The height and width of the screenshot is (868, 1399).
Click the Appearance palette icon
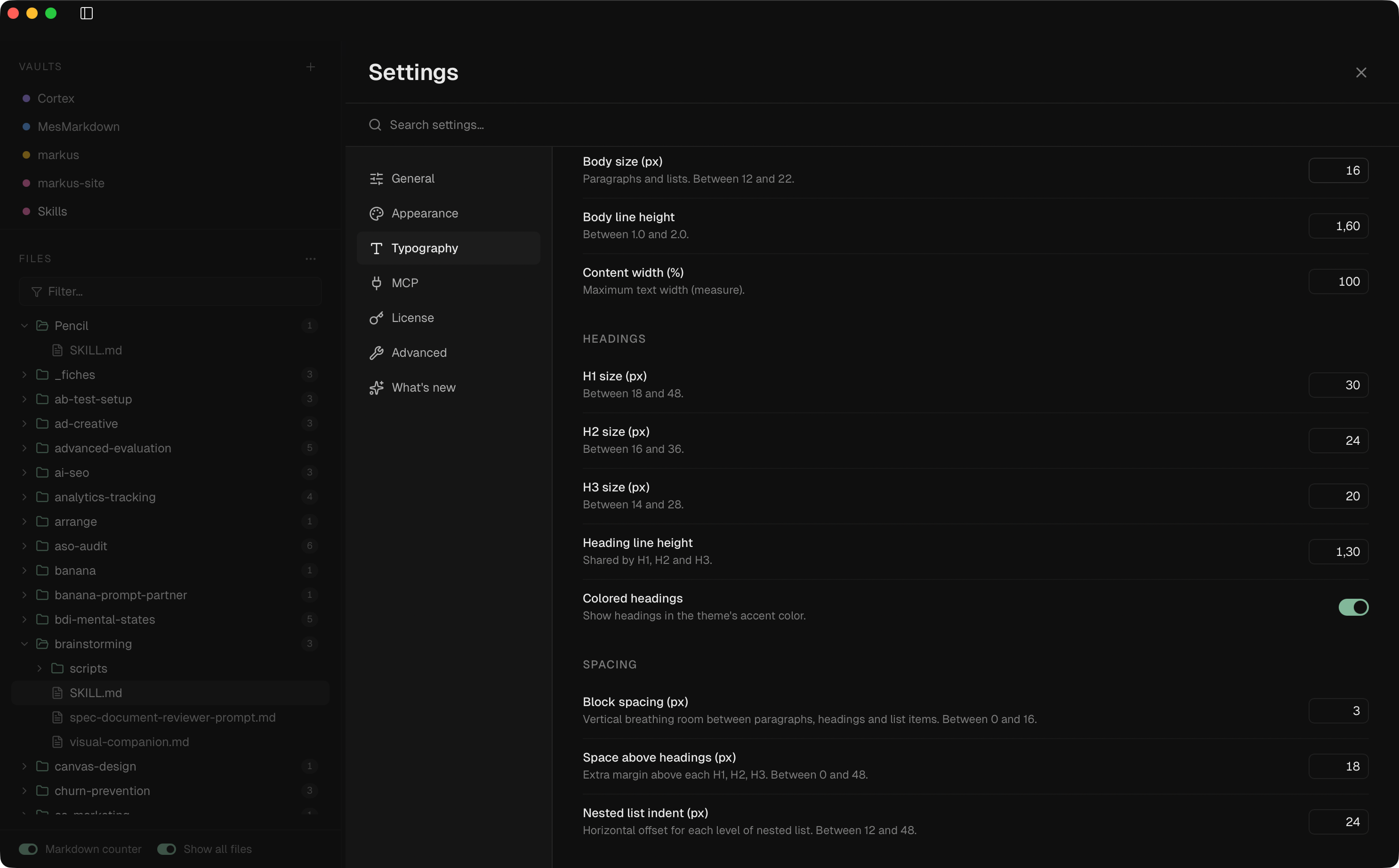coord(377,214)
